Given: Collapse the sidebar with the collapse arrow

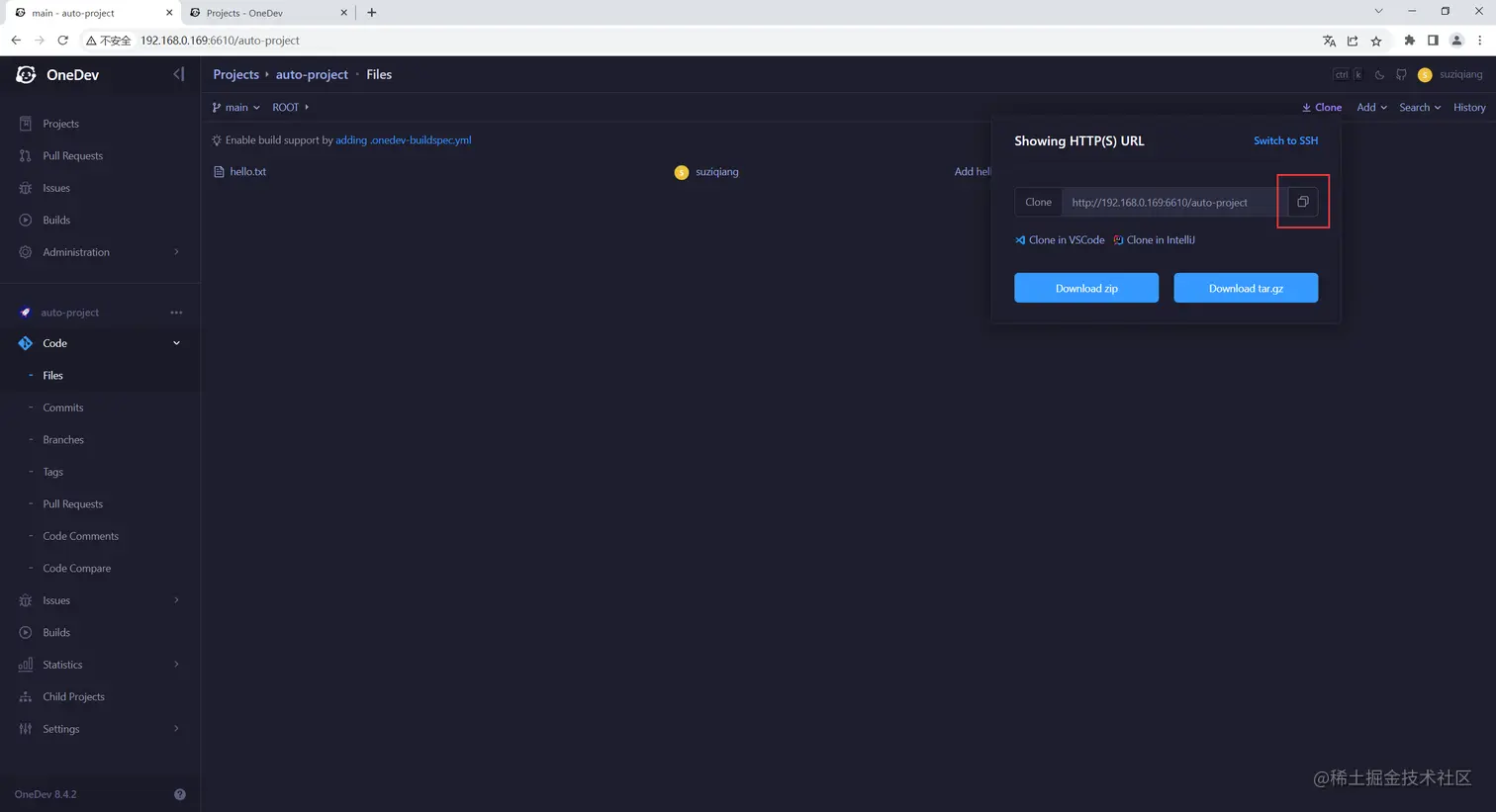Looking at the screenshot, I should click(178, 74).
